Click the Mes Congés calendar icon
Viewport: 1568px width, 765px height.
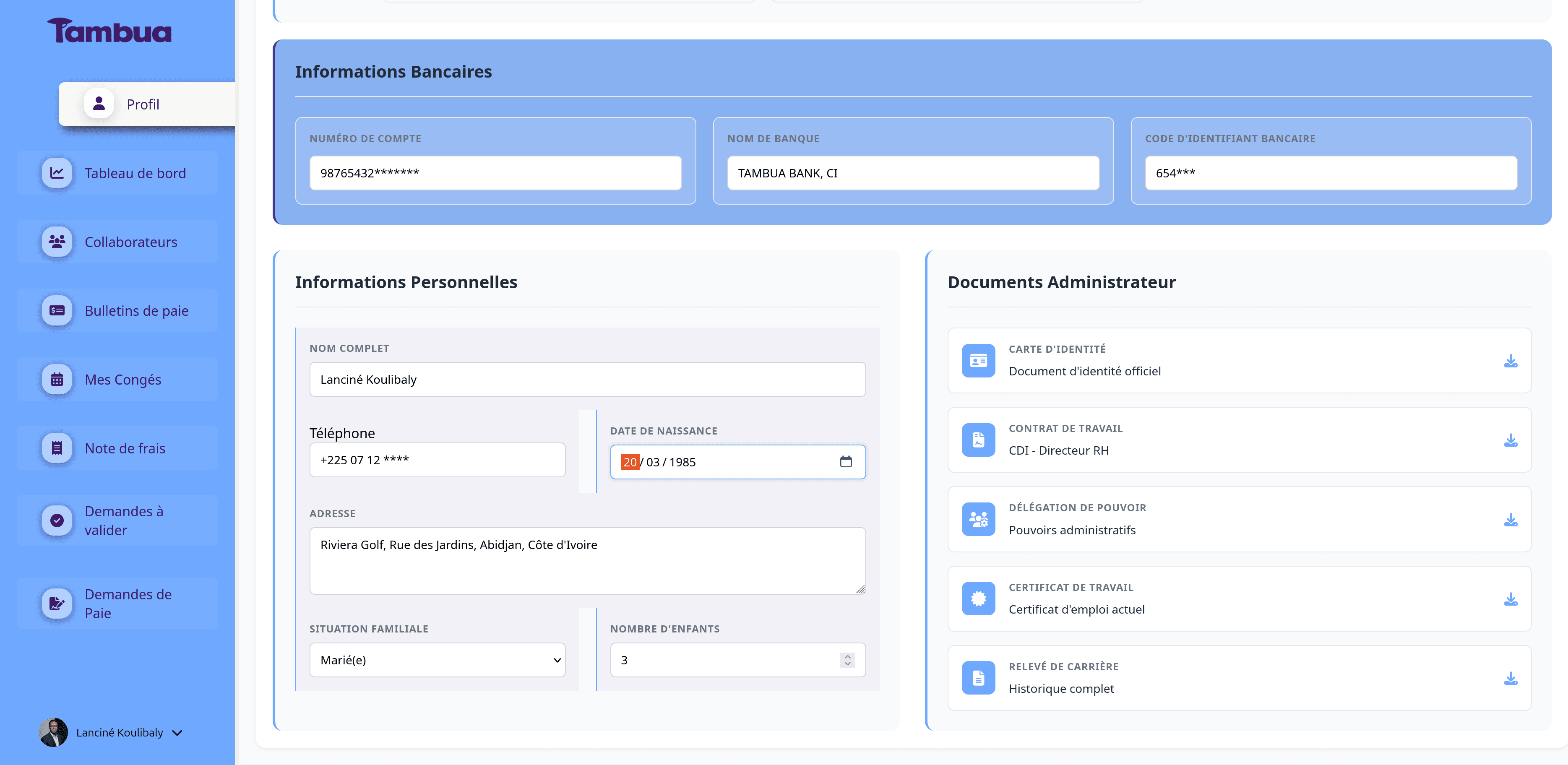pyautogui.click(x=57, y=379)
